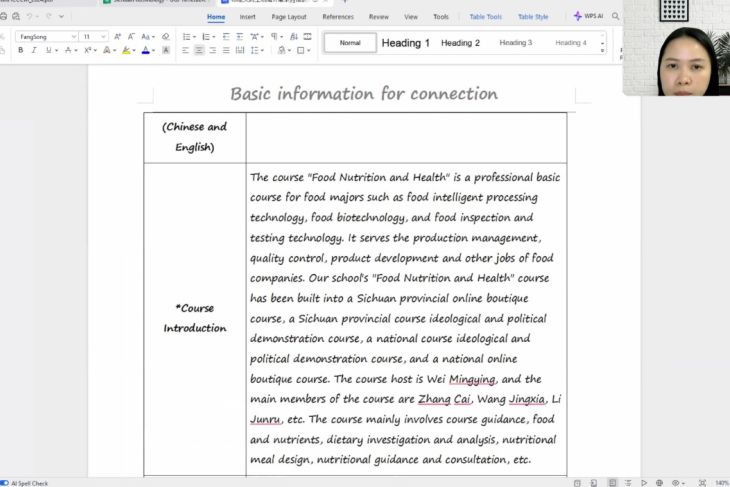Click the fit-to-page zoom icon in status bar
Image resolution: width=730 pixels, height=487 pixels.
tap(702, 483)
